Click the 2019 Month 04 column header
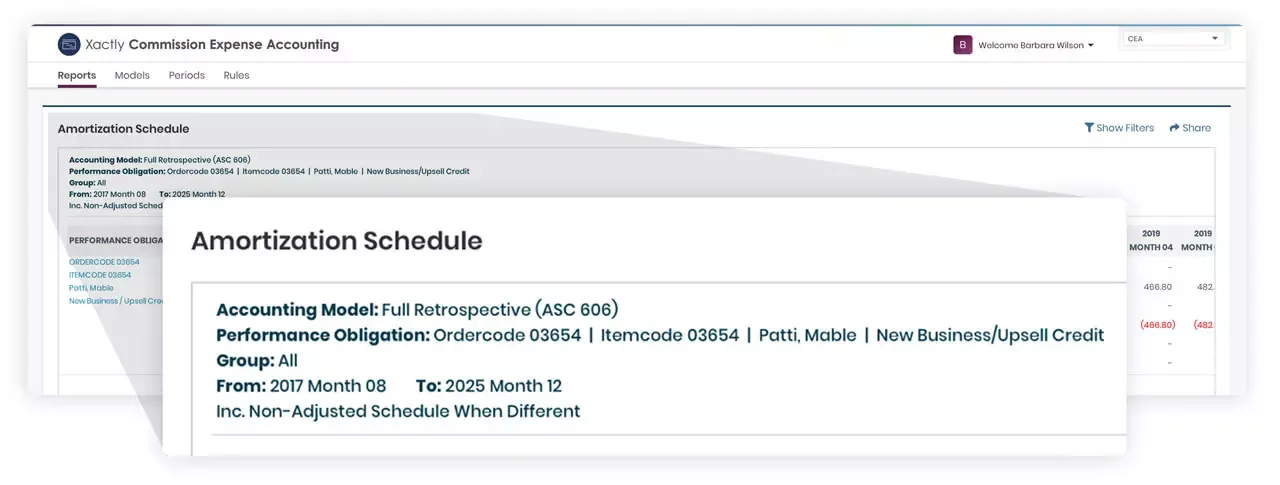This screenshot has height=485, width=1280. point(1151,240)
